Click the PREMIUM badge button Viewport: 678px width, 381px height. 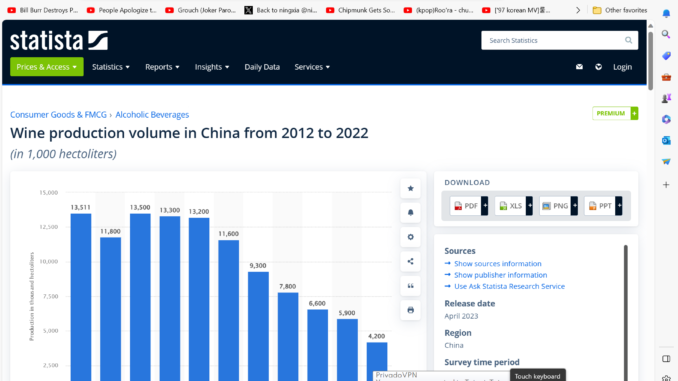tap(615, 113)
